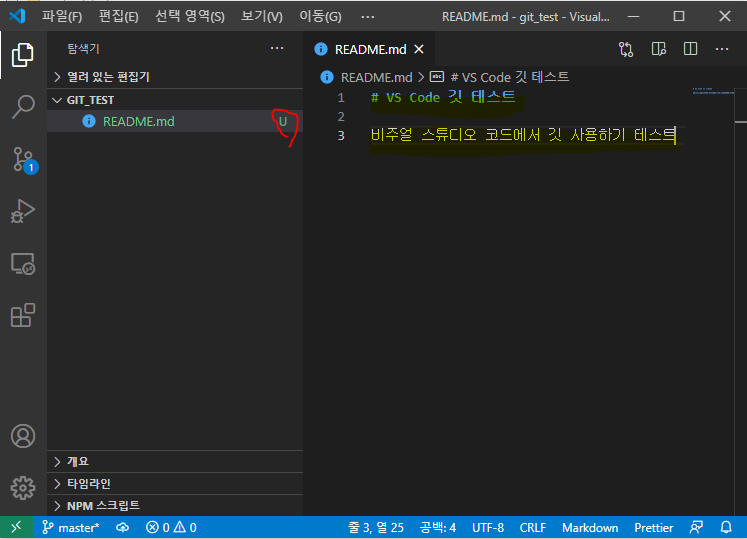The height and width of the screenshot is (539, 747).
Task: Open the Manage gear settings icon
Action: (23, 488)
